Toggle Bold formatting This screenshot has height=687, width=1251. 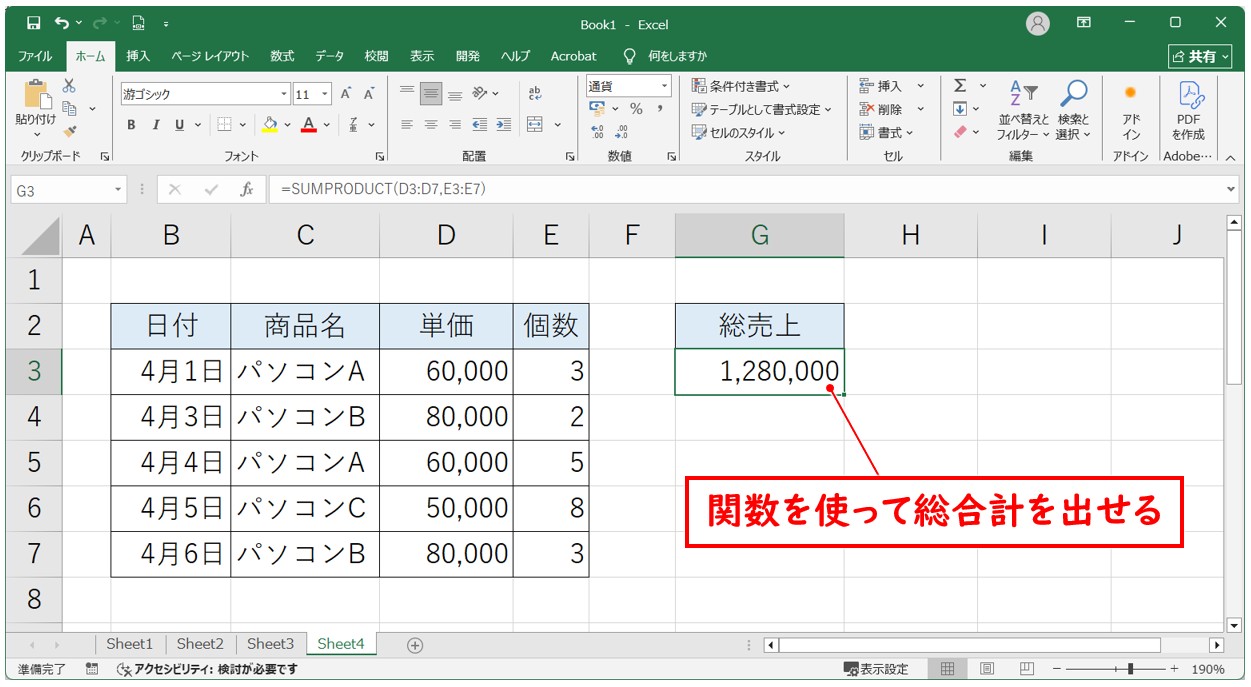131,125
